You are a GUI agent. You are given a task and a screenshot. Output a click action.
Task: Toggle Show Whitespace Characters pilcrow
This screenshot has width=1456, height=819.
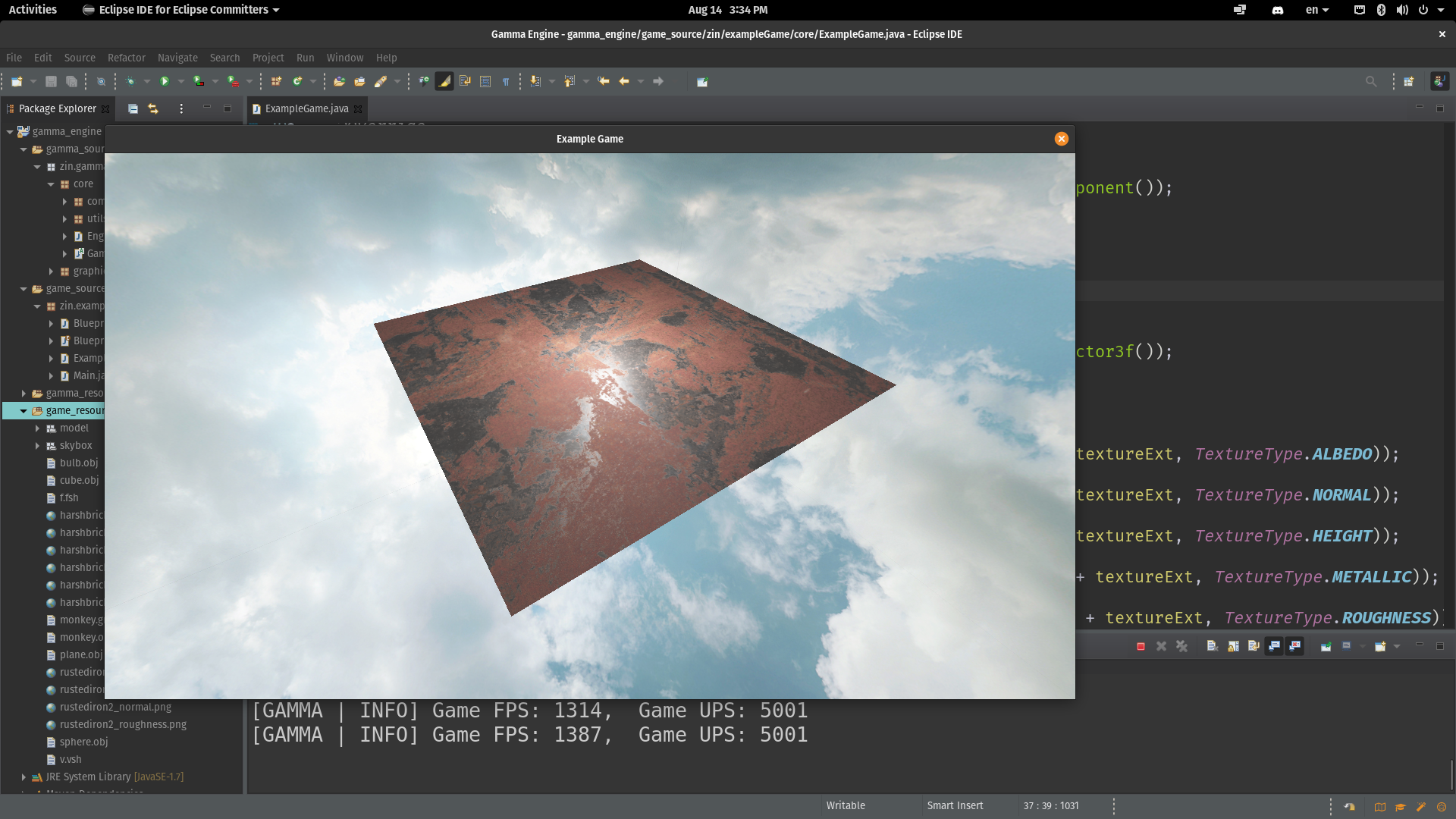coord(506,82)
